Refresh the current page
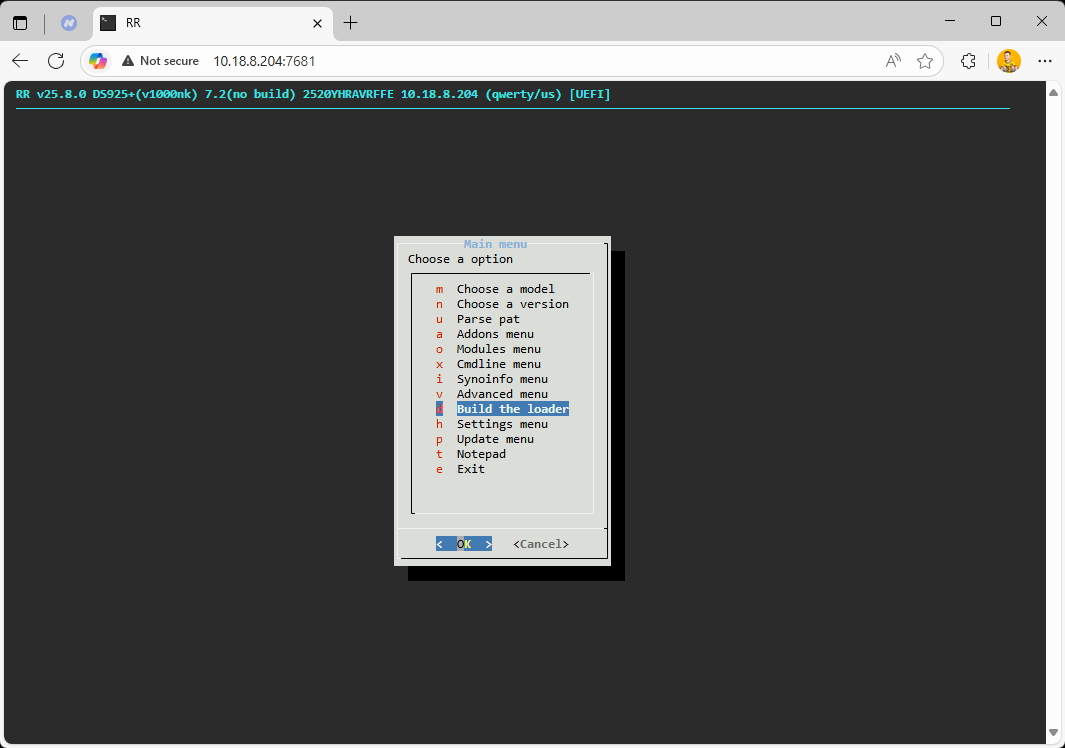 click(x=56, y=61)
